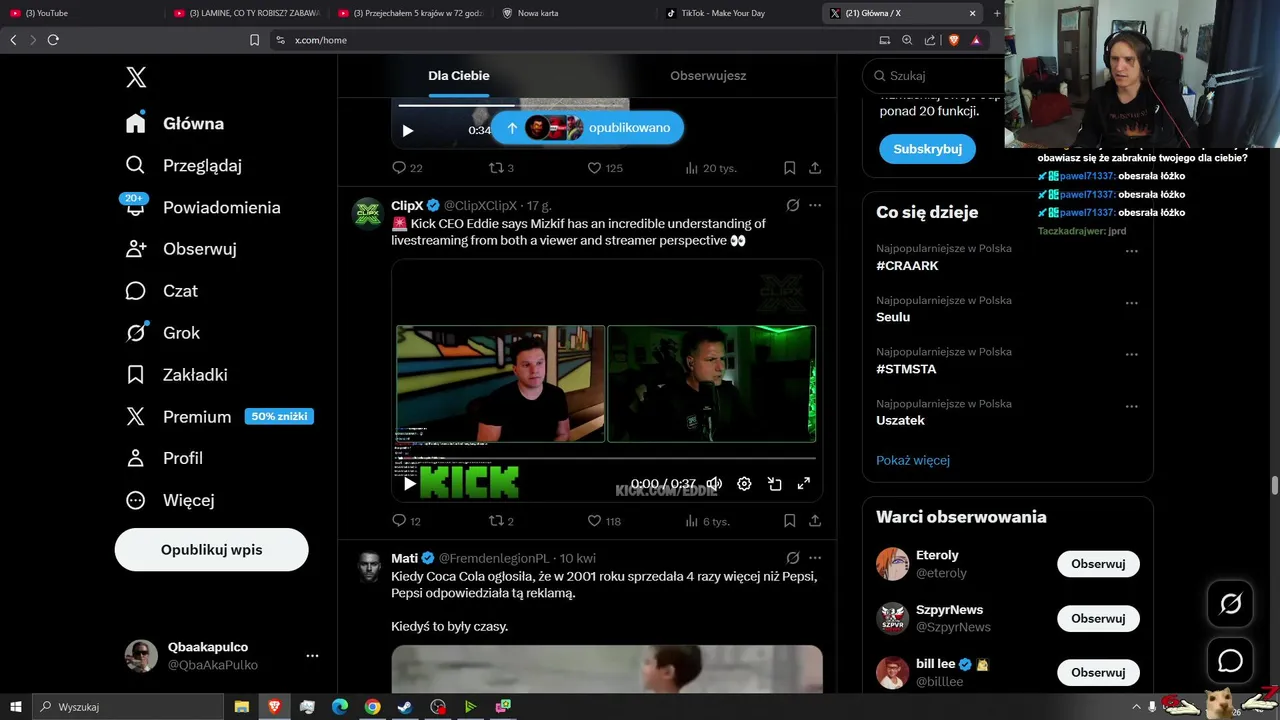Bookmark this page in the address bar
Viewport: 1280px width, 720px height.
tap(254, 40)
